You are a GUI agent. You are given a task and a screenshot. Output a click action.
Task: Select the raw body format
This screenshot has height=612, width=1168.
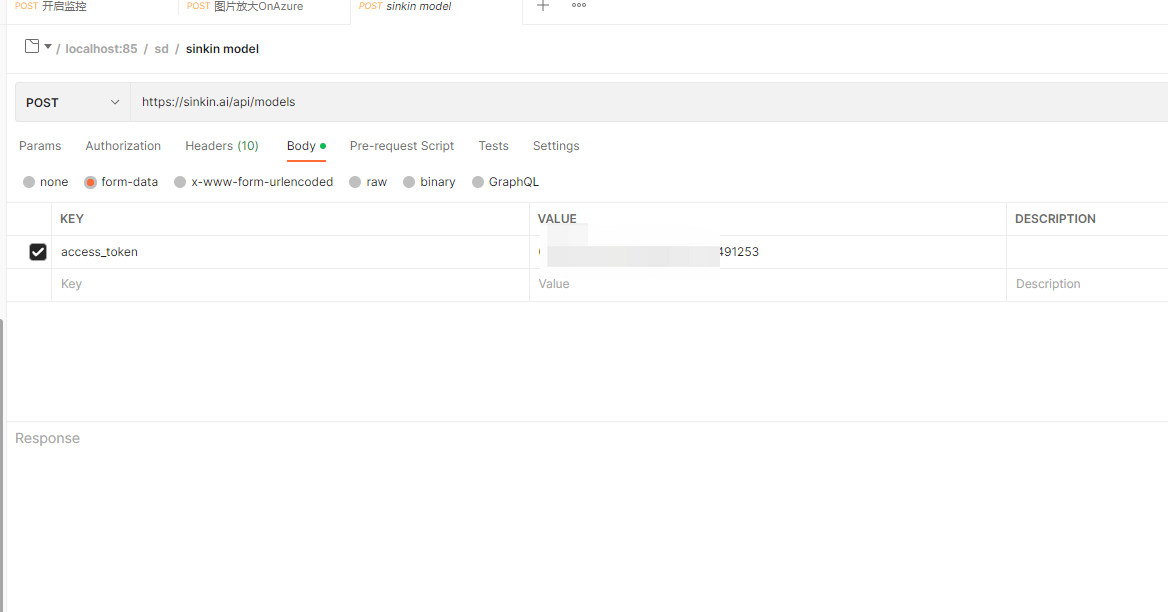tap(368, 181)
